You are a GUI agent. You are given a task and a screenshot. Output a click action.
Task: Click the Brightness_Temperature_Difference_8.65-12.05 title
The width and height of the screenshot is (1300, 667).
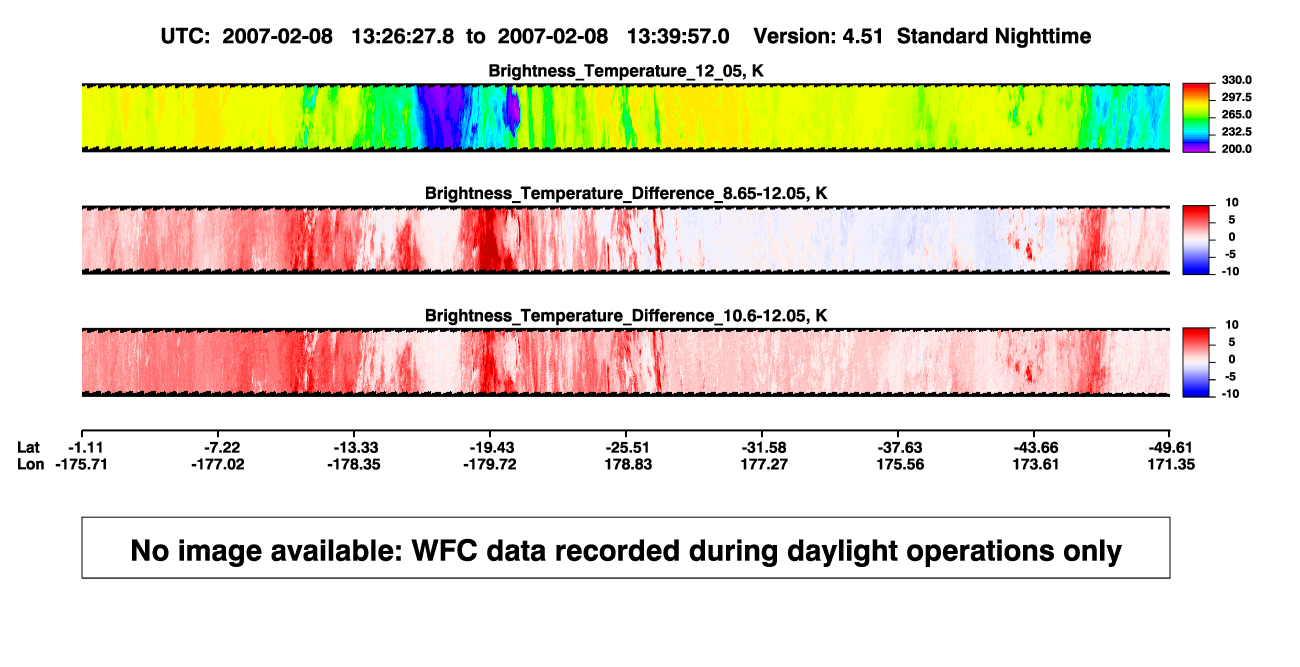625,193
